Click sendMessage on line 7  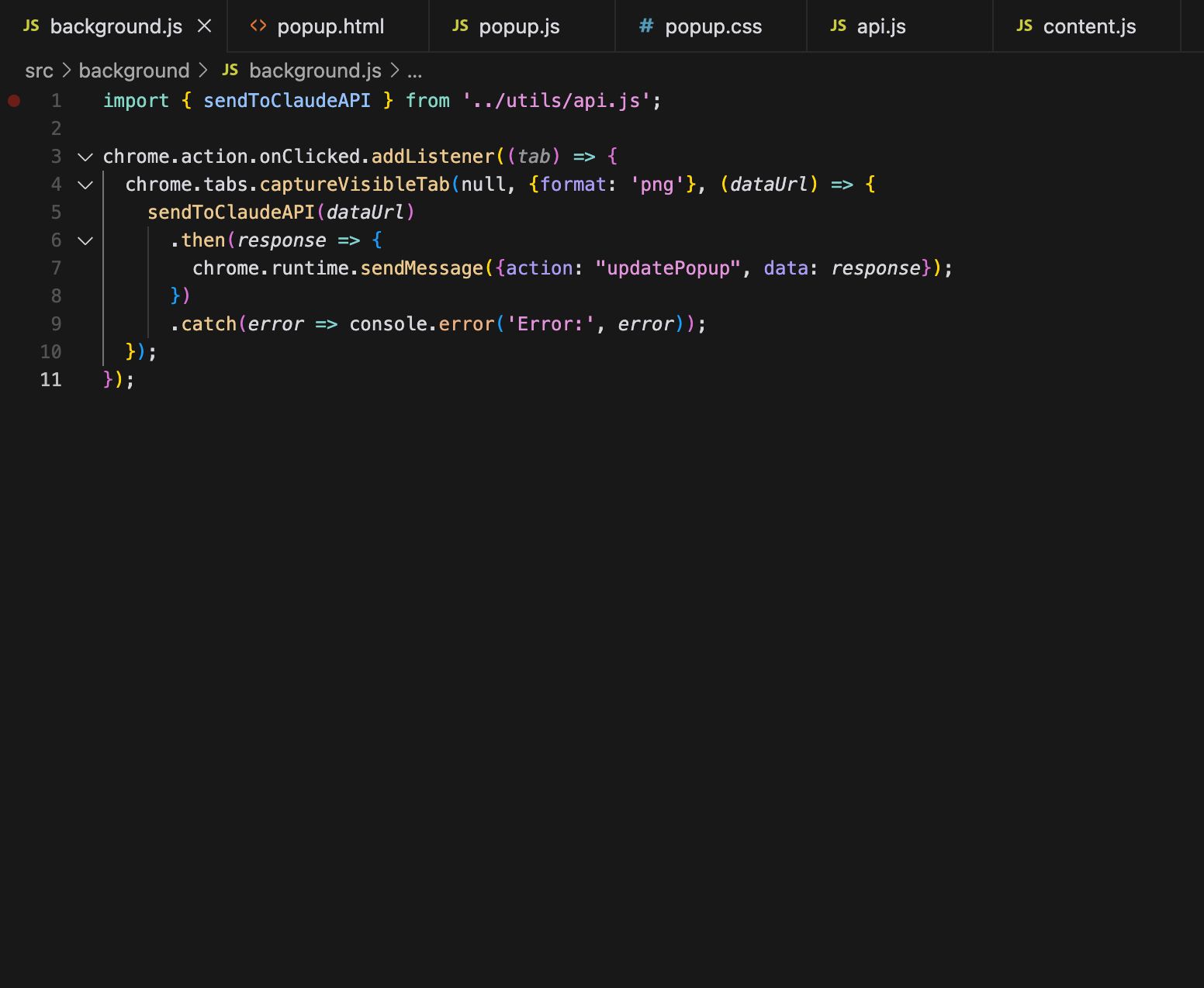[x=422, y=268]
